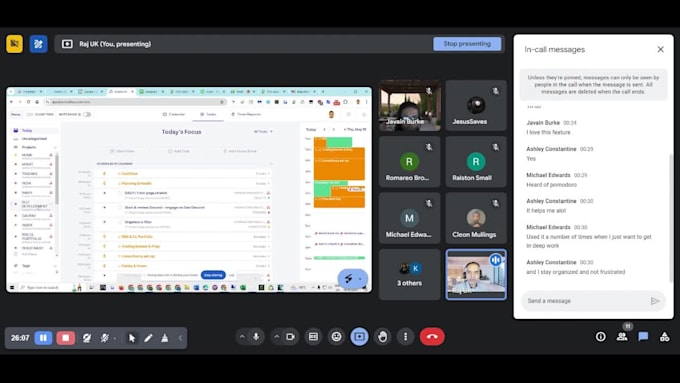Raise your hand
The height and width of the screenshot is (383, 680).
point(382,337)
